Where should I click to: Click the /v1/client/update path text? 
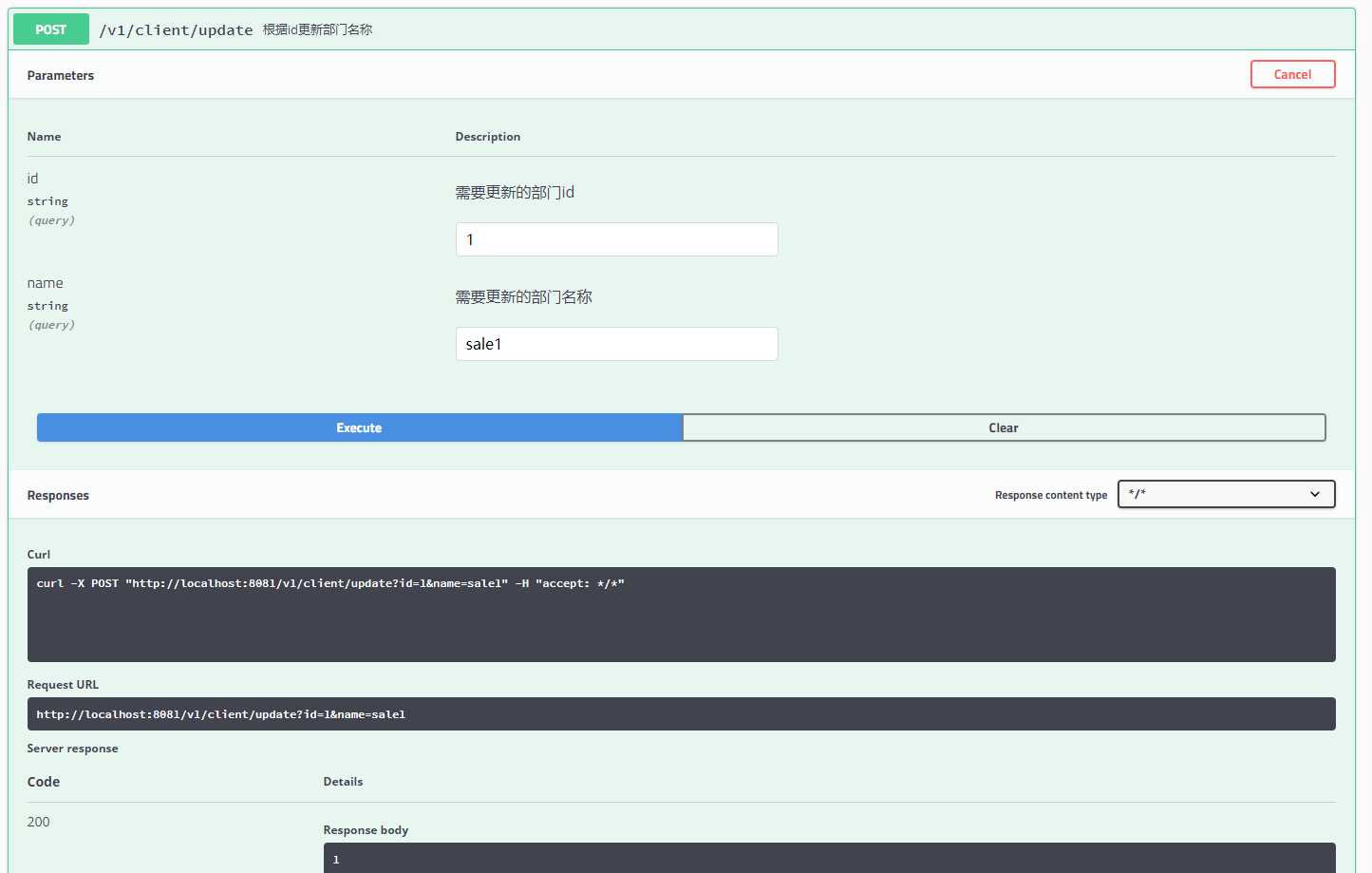(x=176, y=30)
